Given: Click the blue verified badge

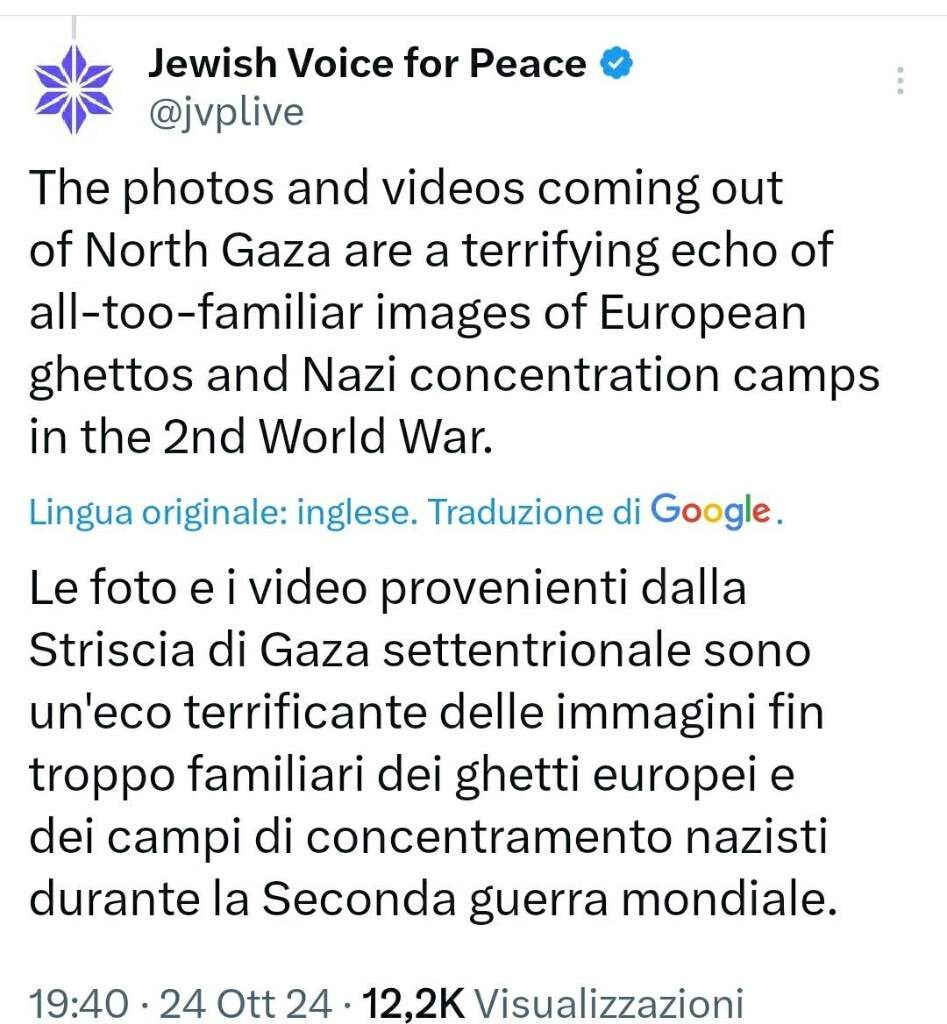Looking at the screenshot, I should tap(617, 63).
